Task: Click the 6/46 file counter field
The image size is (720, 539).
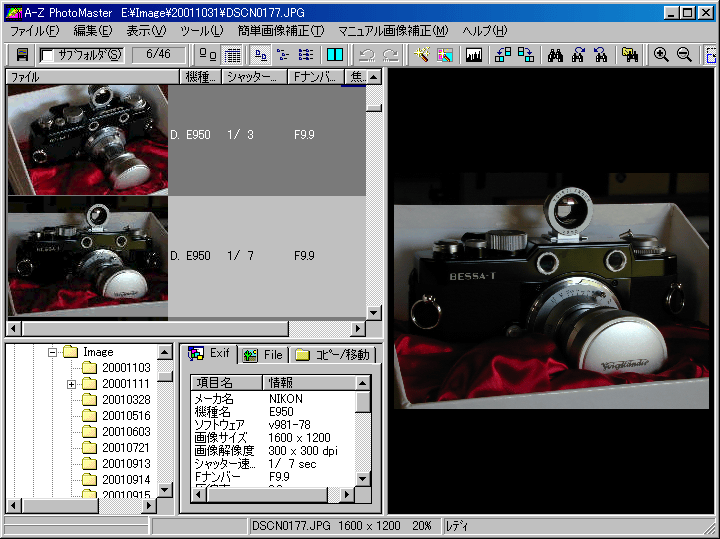Action: click(x=158, y=55)
